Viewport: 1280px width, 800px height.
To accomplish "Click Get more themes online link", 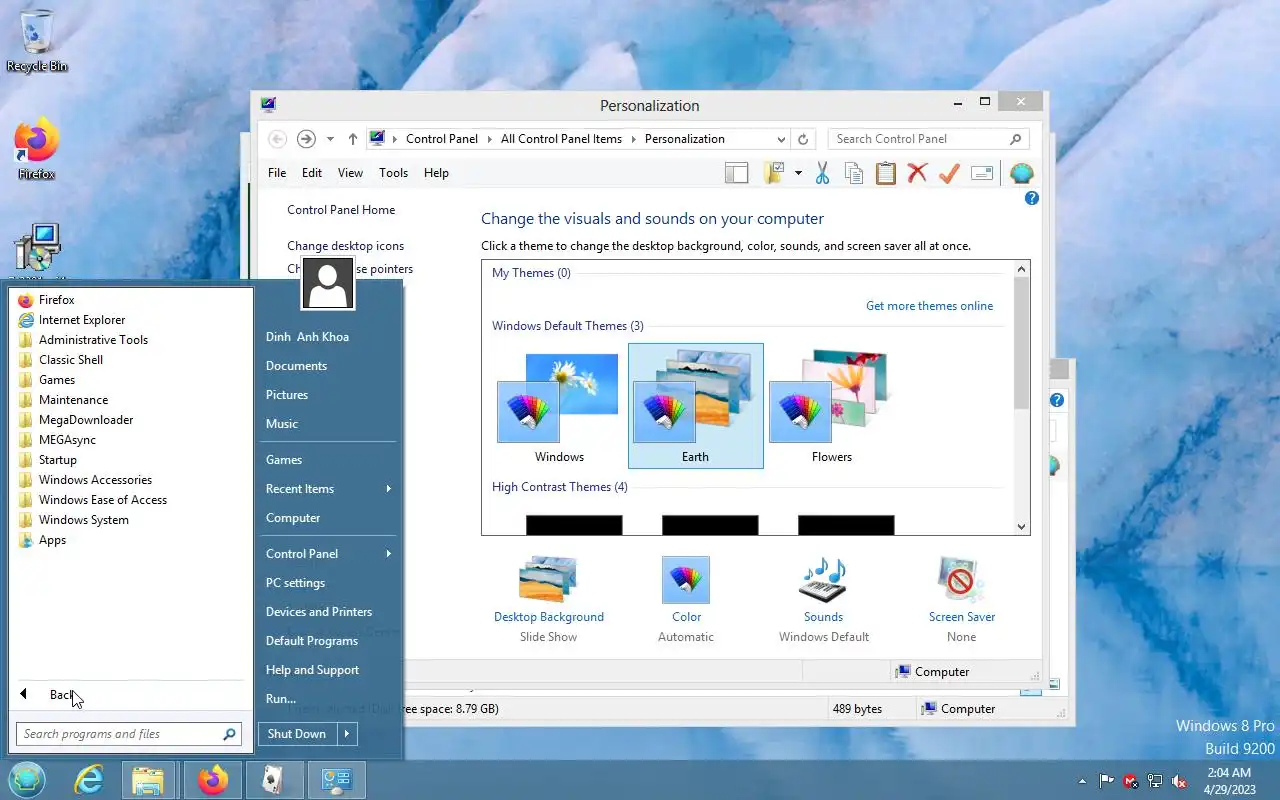I will [x=929, y=306].
